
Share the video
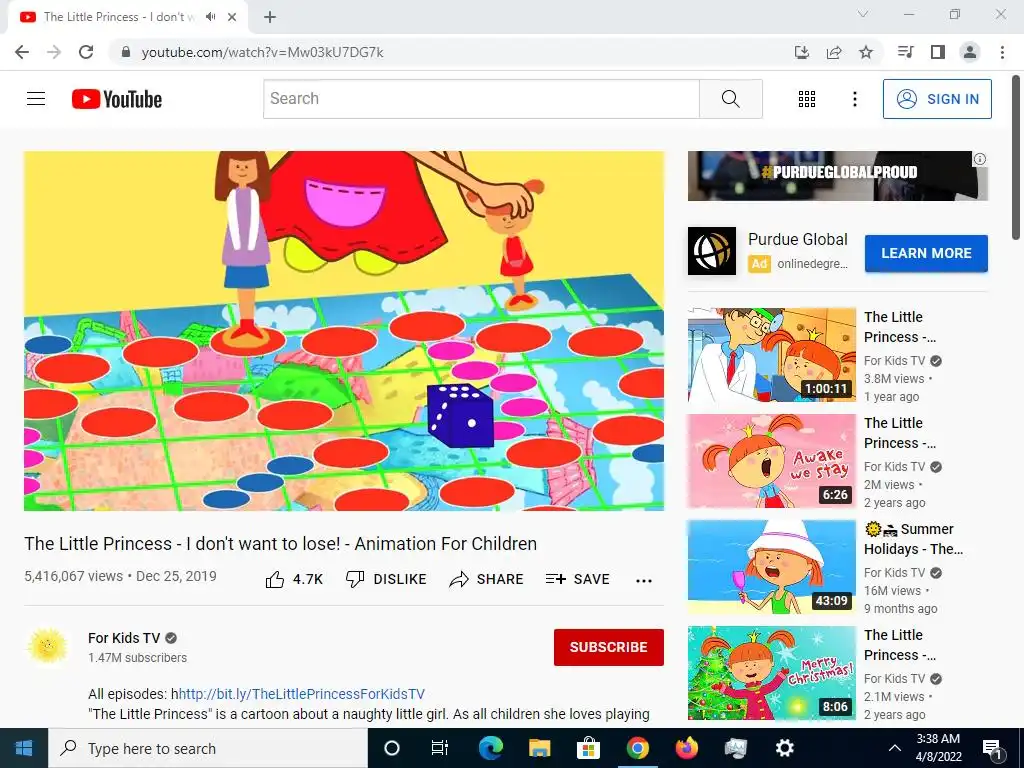487,579
